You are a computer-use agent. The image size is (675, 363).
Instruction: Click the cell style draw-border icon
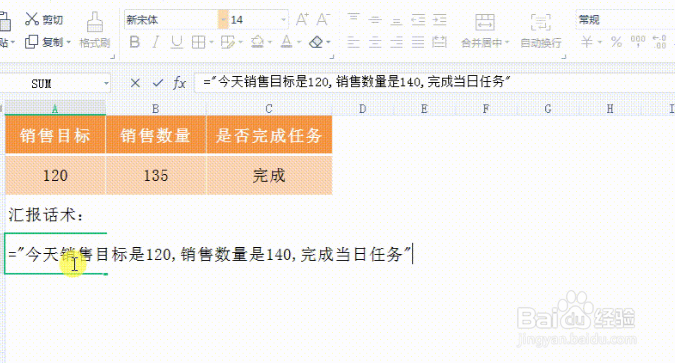(227, 42)
